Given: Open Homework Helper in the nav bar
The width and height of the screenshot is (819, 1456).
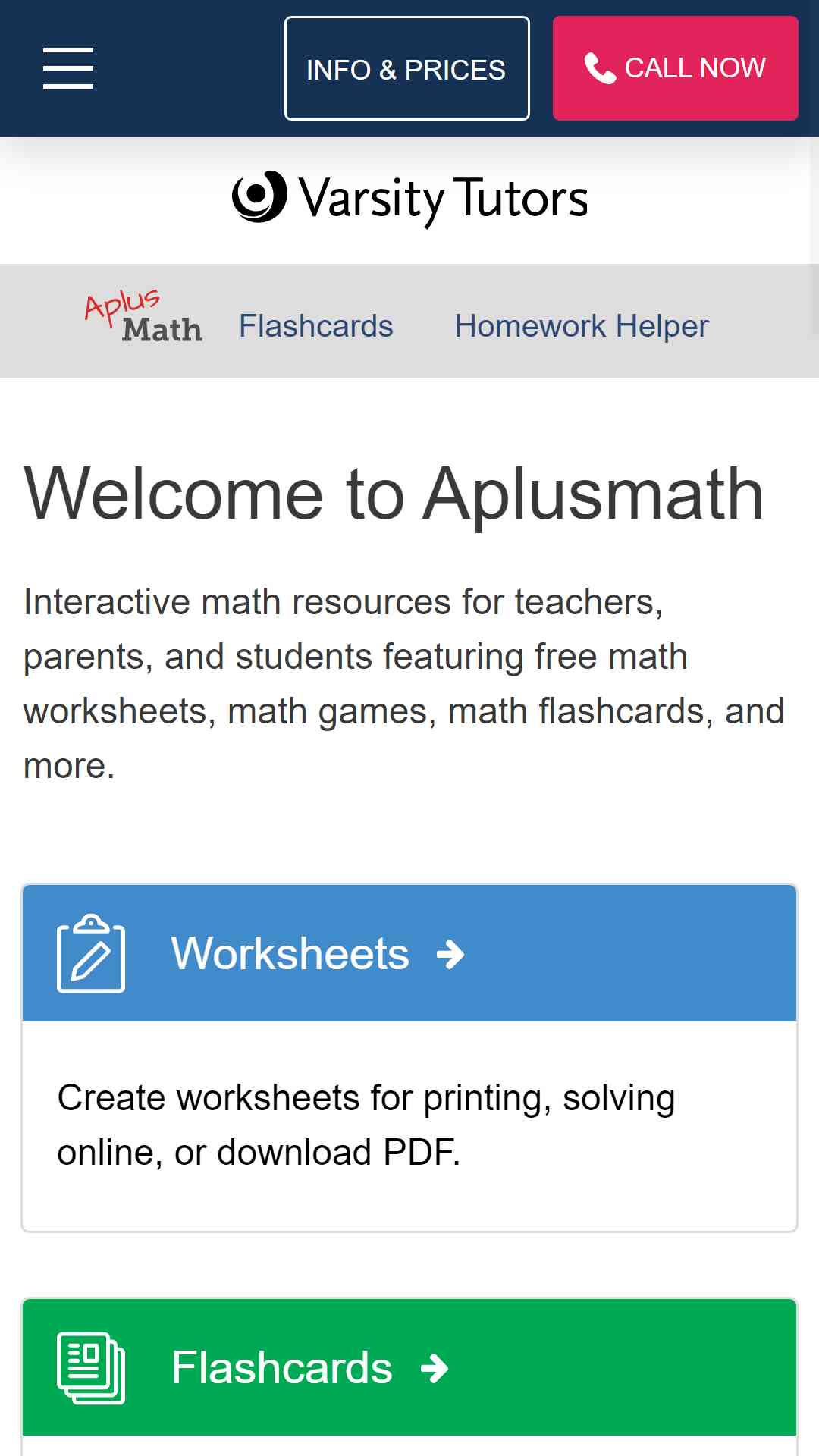Looking at the screenshot, I should tap(582, 326).
